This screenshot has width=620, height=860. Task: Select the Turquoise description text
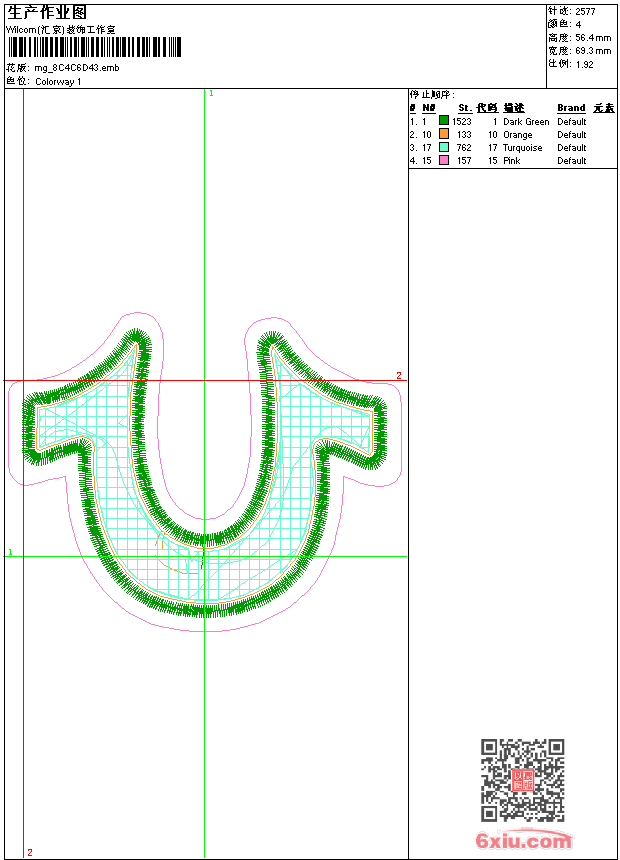[523, 148]
